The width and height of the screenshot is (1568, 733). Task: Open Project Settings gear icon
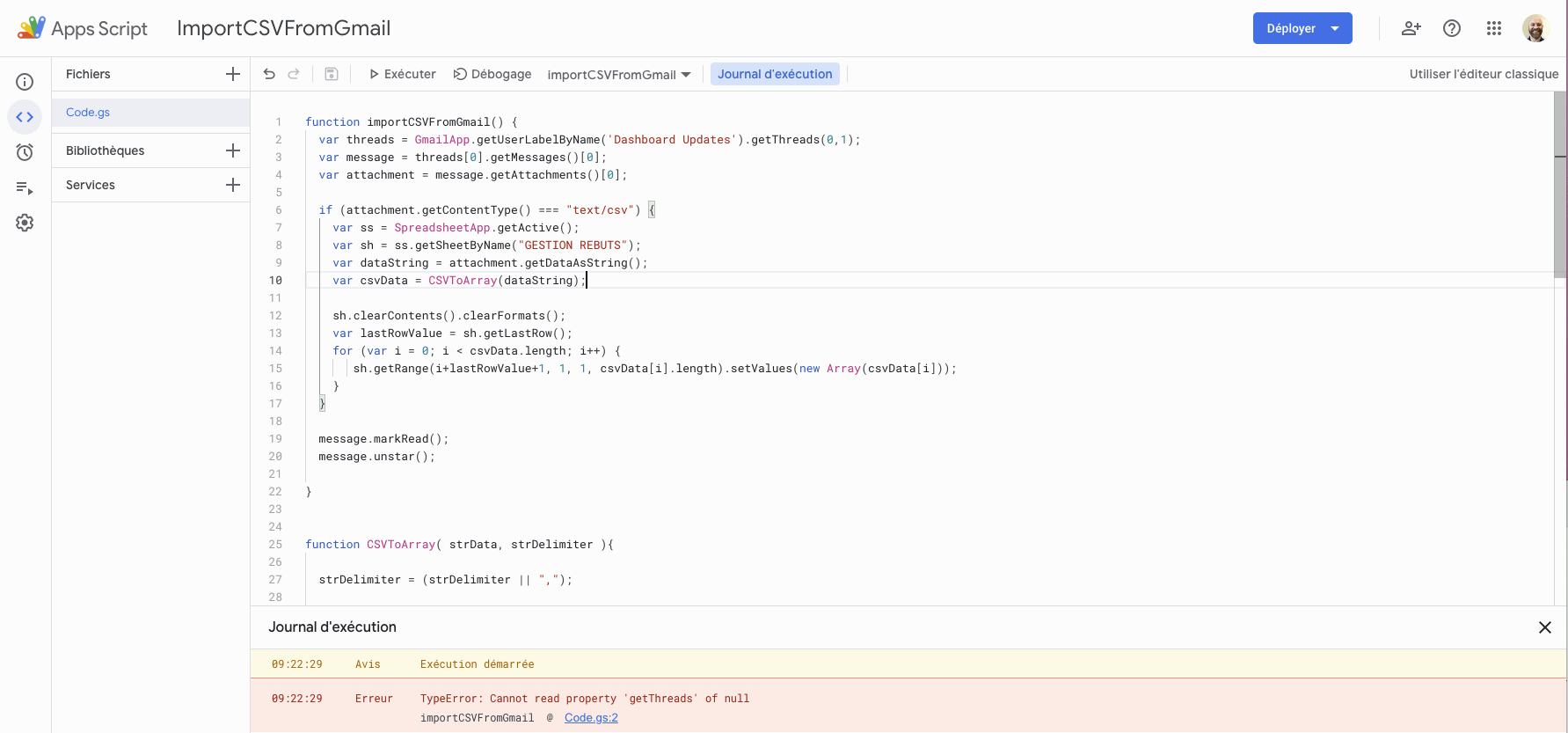(x=25, y=223)
